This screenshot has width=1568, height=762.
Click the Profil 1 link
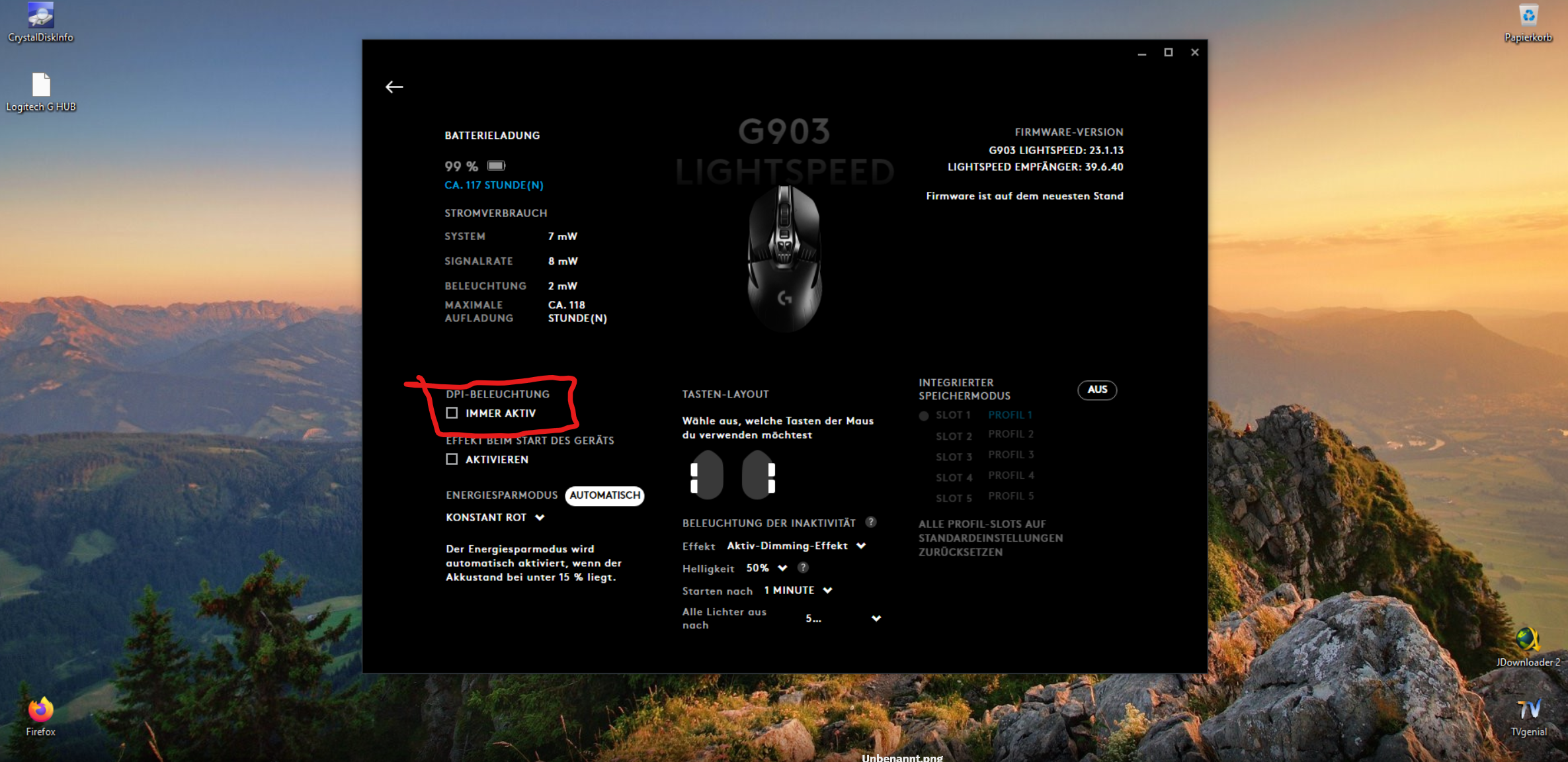coord(1010,415)
